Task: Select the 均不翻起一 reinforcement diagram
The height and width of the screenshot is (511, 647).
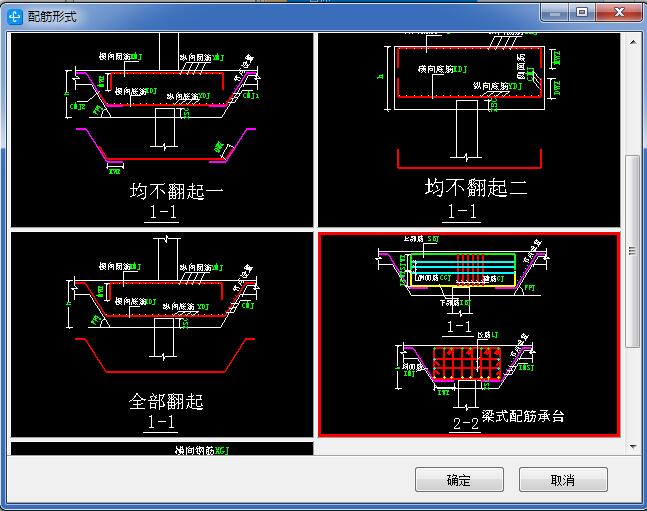Action: [161, 130]
